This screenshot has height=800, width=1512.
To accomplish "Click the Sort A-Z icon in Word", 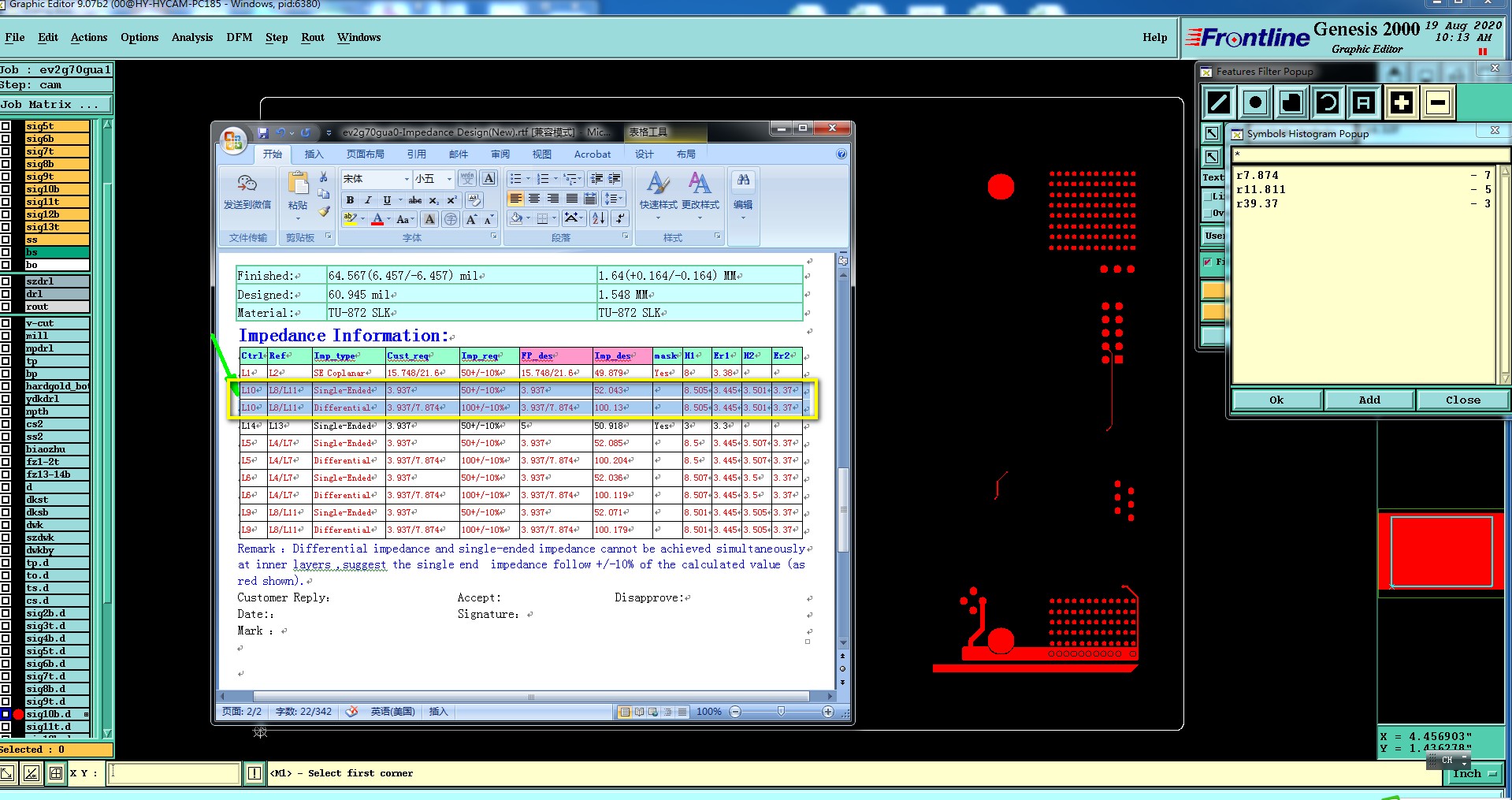I will 599,218.
